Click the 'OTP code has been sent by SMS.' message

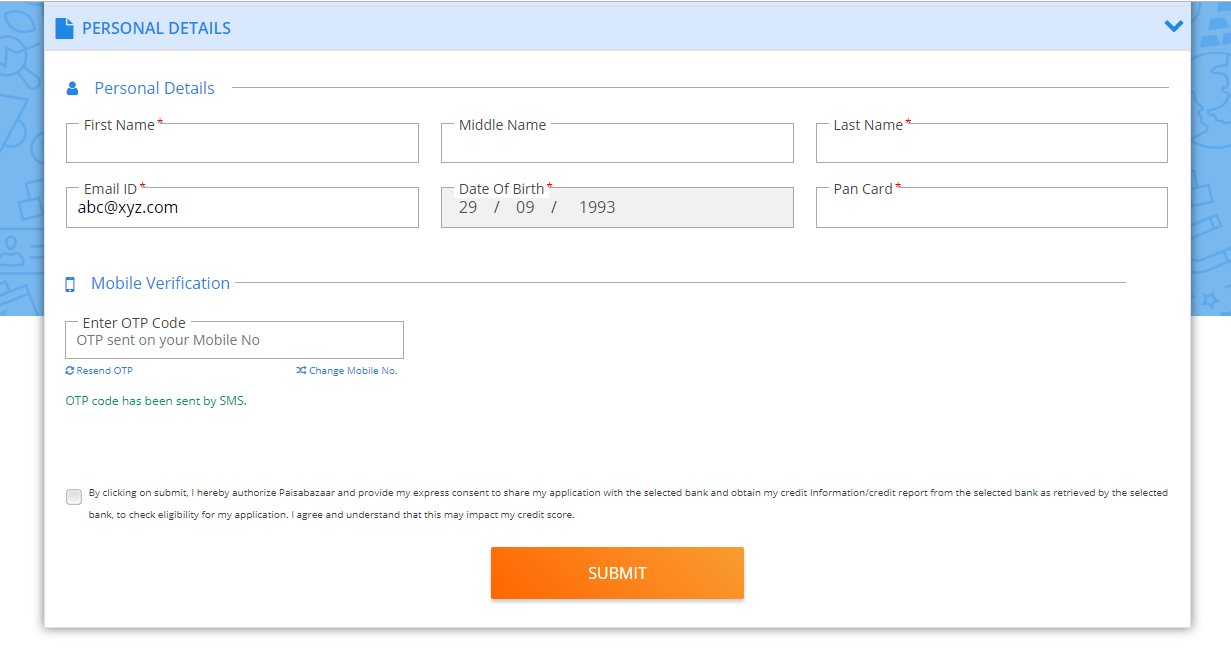[156, 401]
